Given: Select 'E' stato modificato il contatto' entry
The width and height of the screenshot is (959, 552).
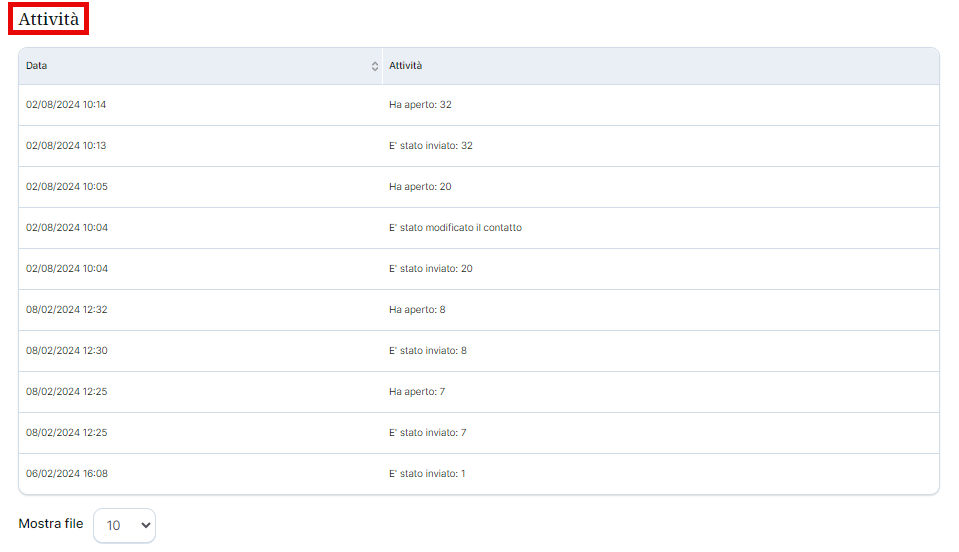Looking at the screenshot, I should pos(455,228).
